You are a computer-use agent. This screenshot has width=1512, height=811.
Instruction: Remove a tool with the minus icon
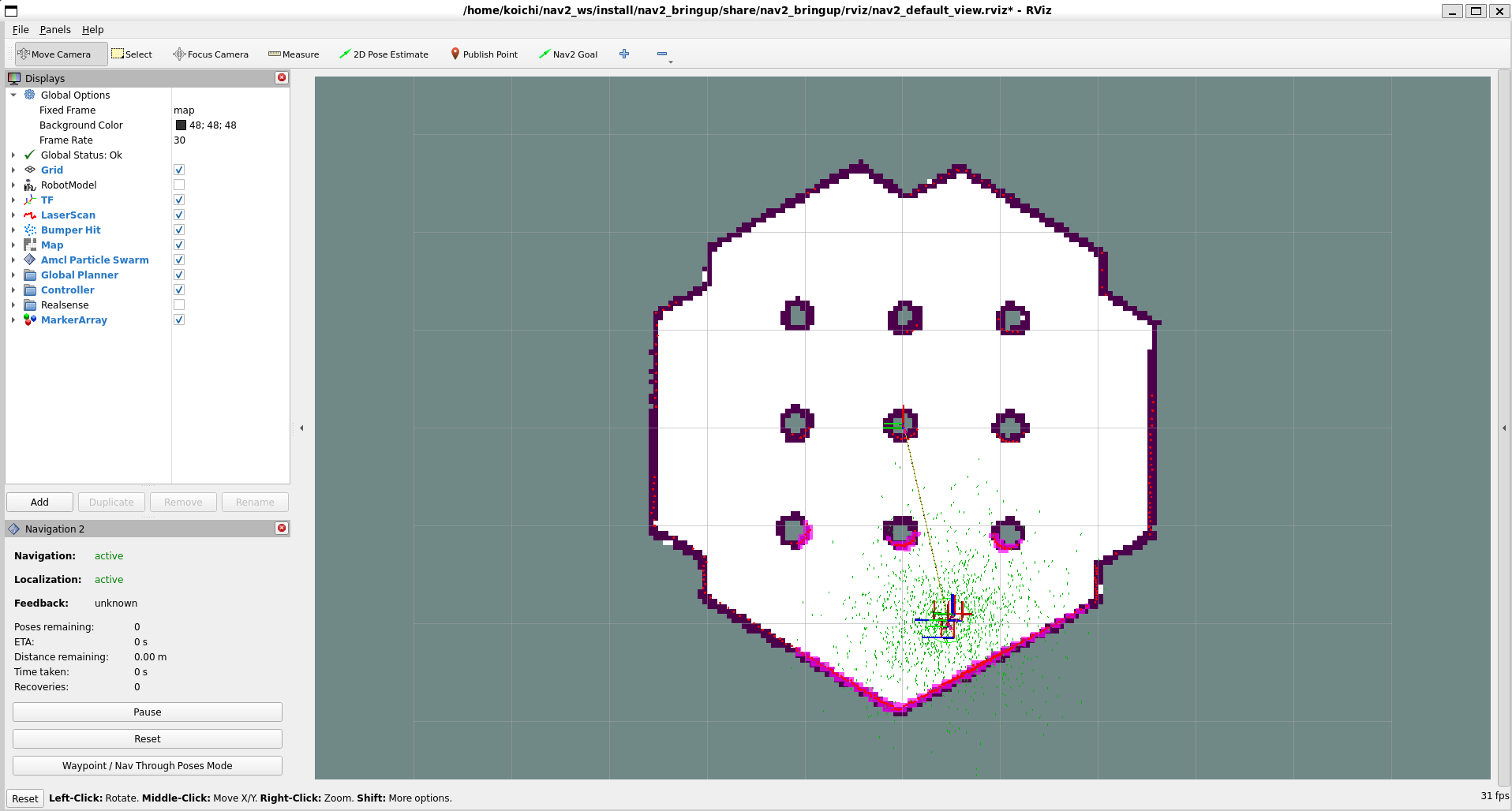(x=662, y=54)
